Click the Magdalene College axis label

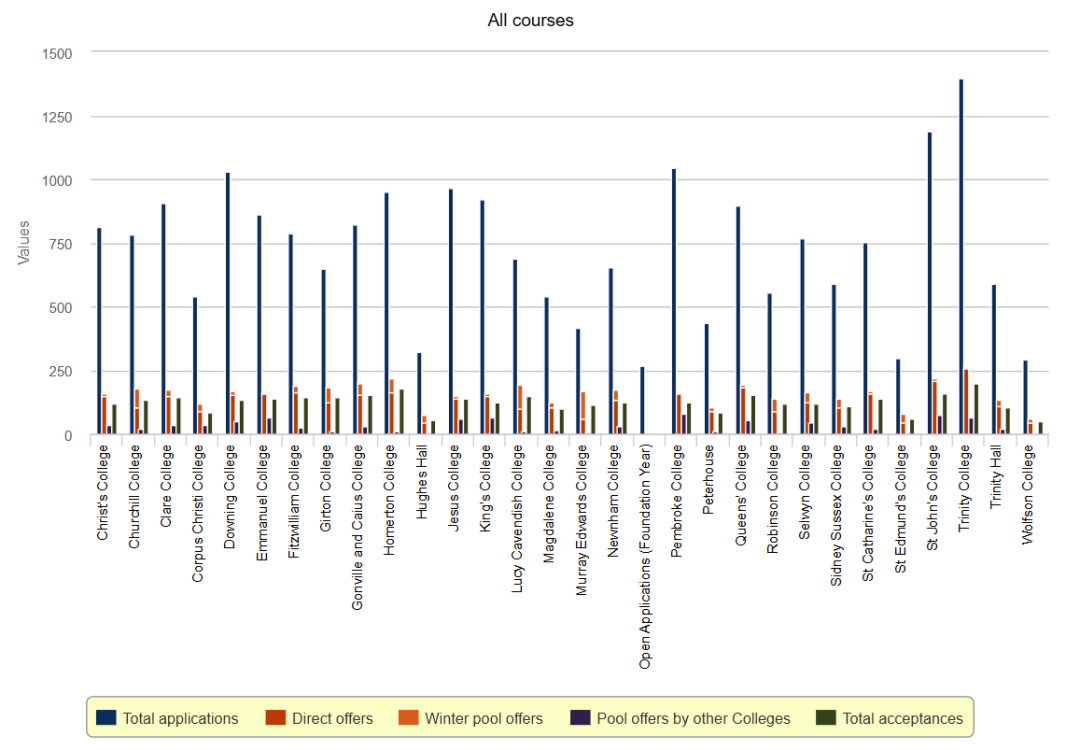[x=549, y=503]
